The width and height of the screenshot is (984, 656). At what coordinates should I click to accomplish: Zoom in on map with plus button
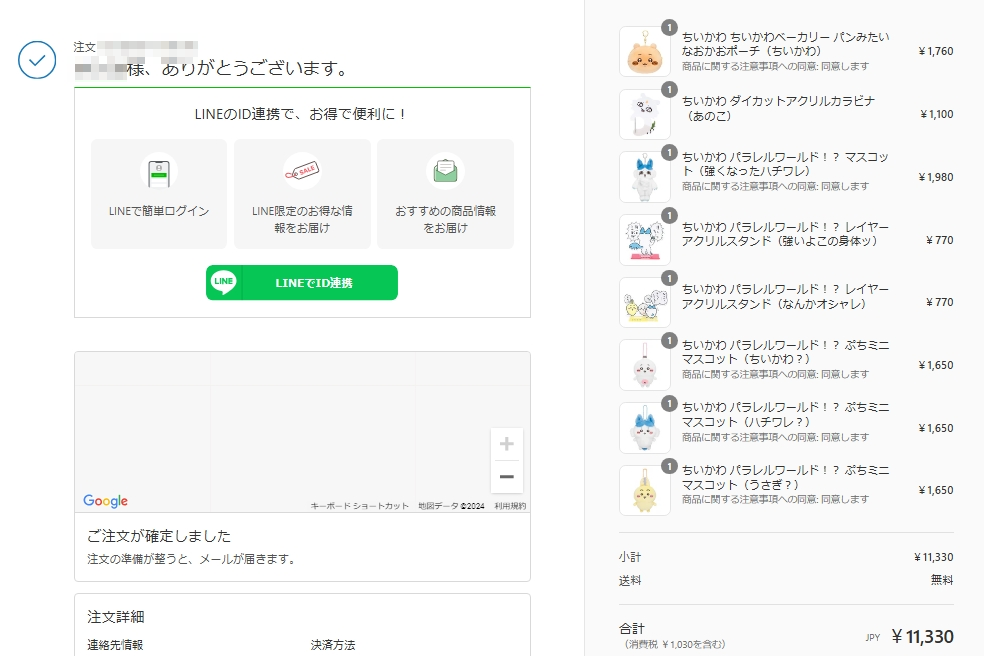tap(506, 444)
